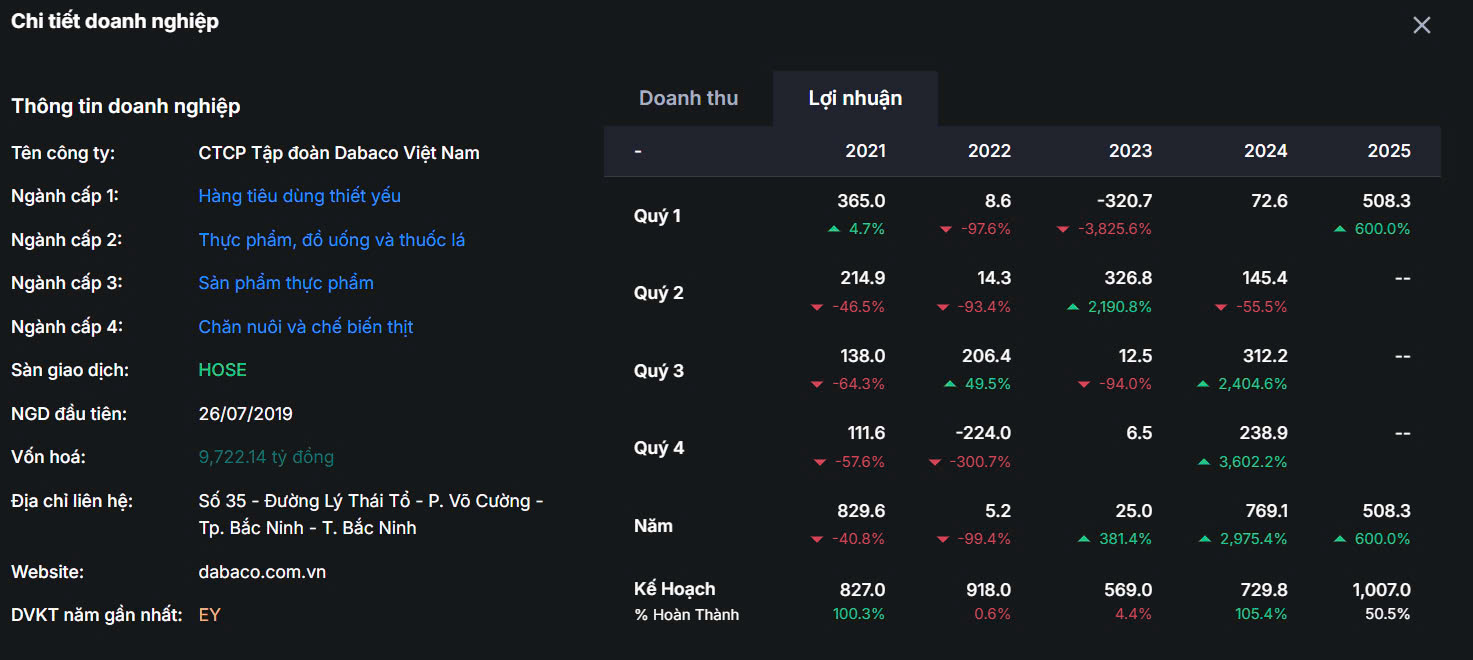1473x660 pixels.
Task: Open Thực phẩm, đồ uống và thuốc lá link
Action: pos(331,240)
